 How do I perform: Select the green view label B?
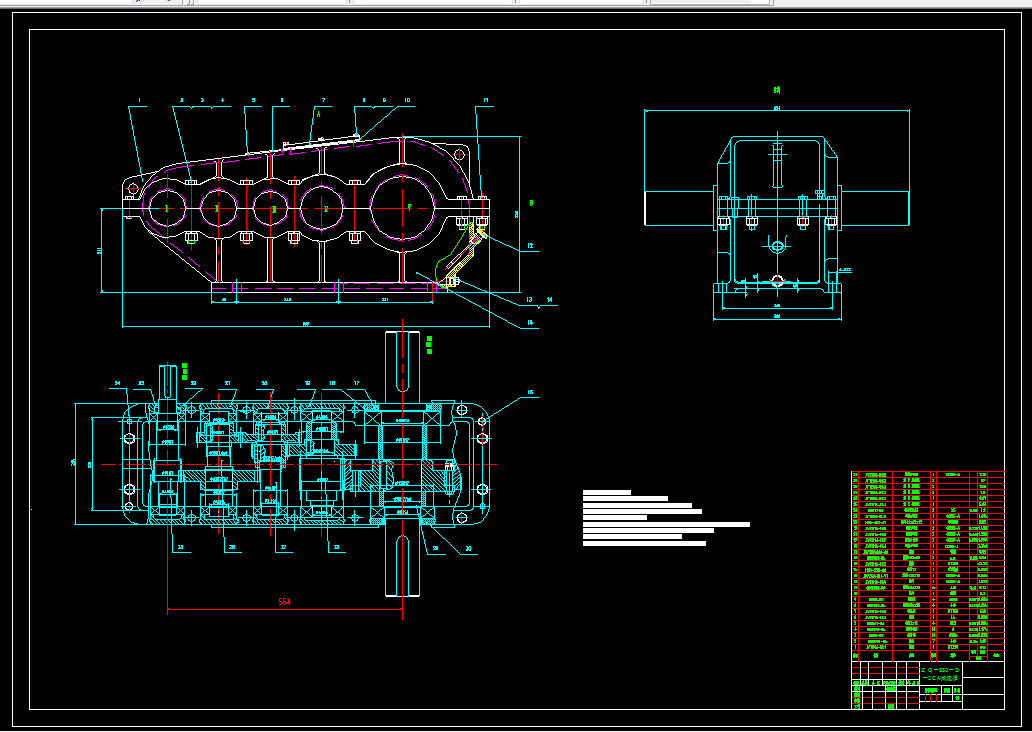pos(531,203)
